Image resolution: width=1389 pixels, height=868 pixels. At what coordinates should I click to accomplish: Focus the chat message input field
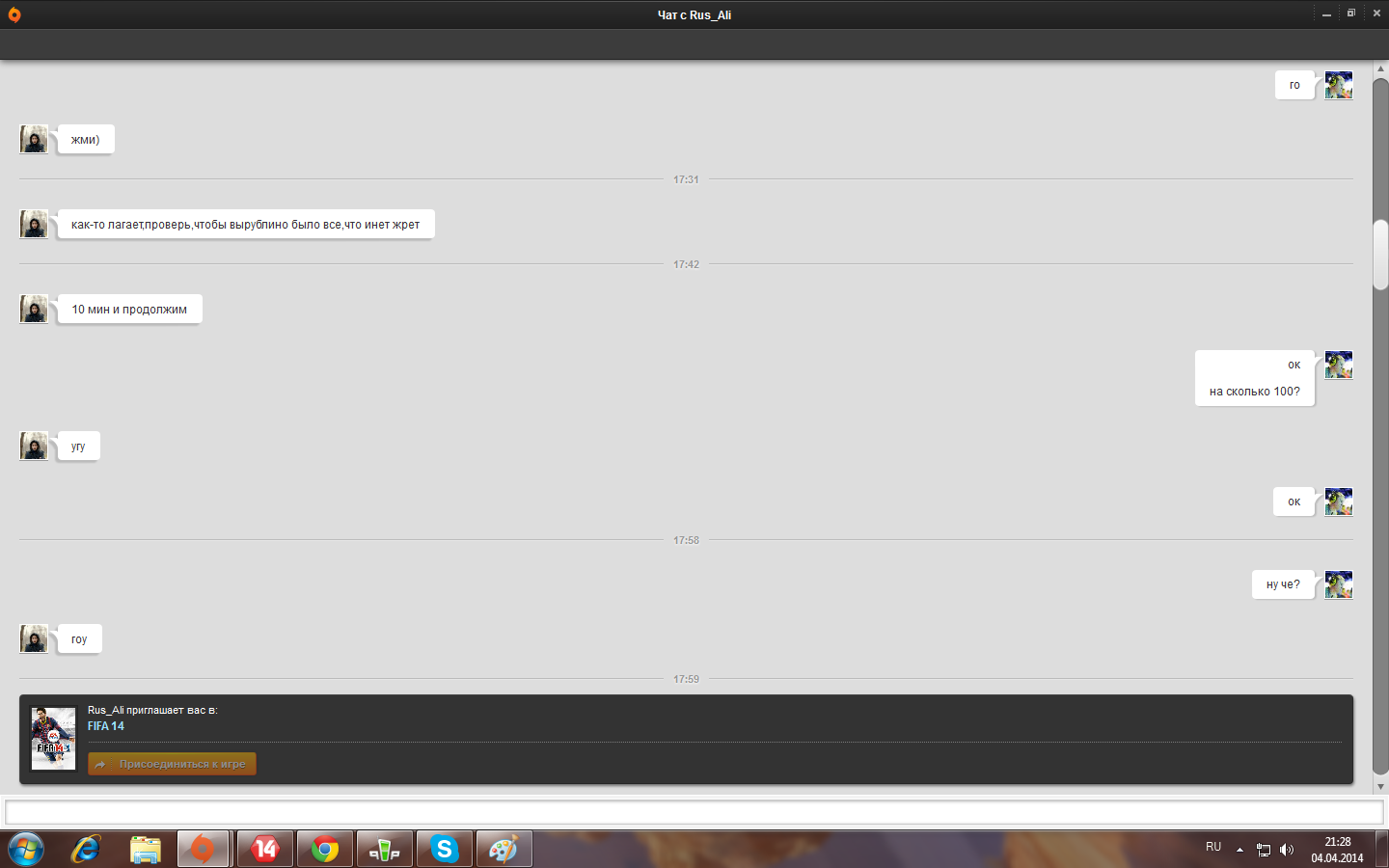(694, 812)
